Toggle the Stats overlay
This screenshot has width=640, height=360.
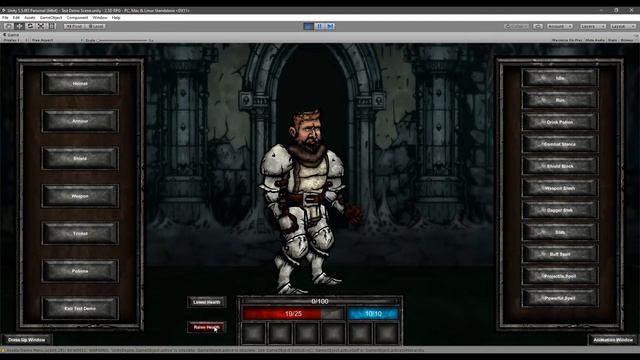pos(612,40)
